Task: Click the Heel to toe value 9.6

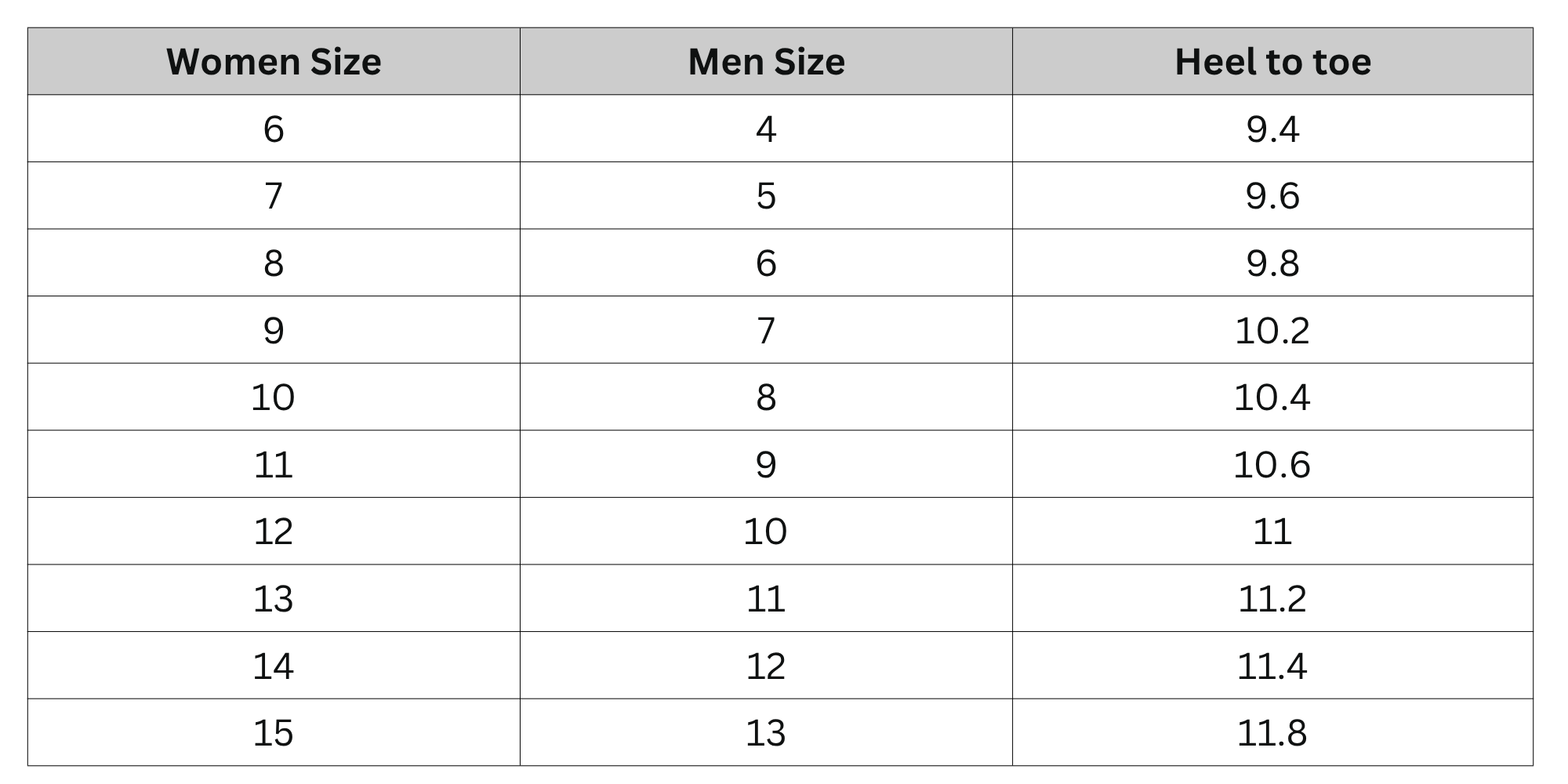Action: (x=1272, y=196)
